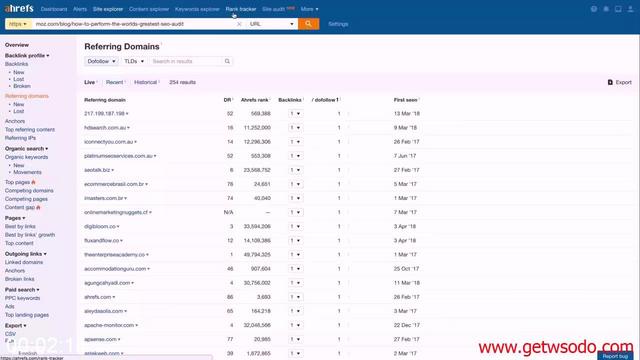
Task: Click the fire icon beside Top pages
Action: [33, 182]
